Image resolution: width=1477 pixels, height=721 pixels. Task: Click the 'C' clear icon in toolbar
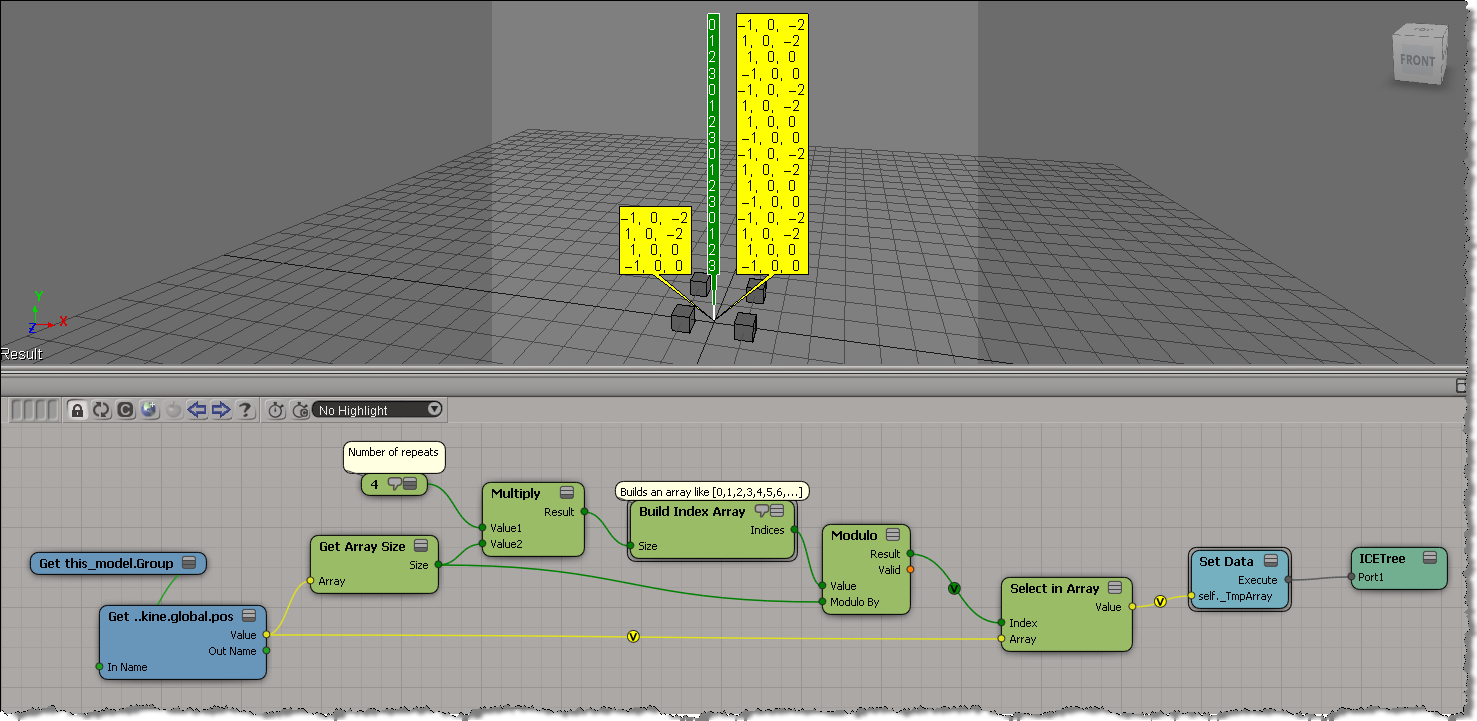(125, 410)
